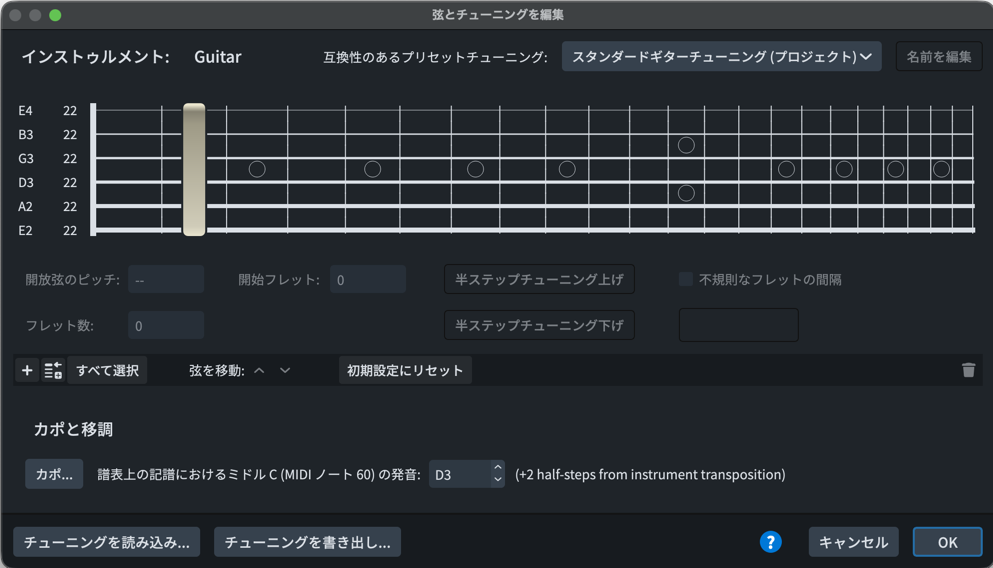Screen dimensions: 993x568
Task: Click the duplicate string list icon
Action: tap(53, 371)
